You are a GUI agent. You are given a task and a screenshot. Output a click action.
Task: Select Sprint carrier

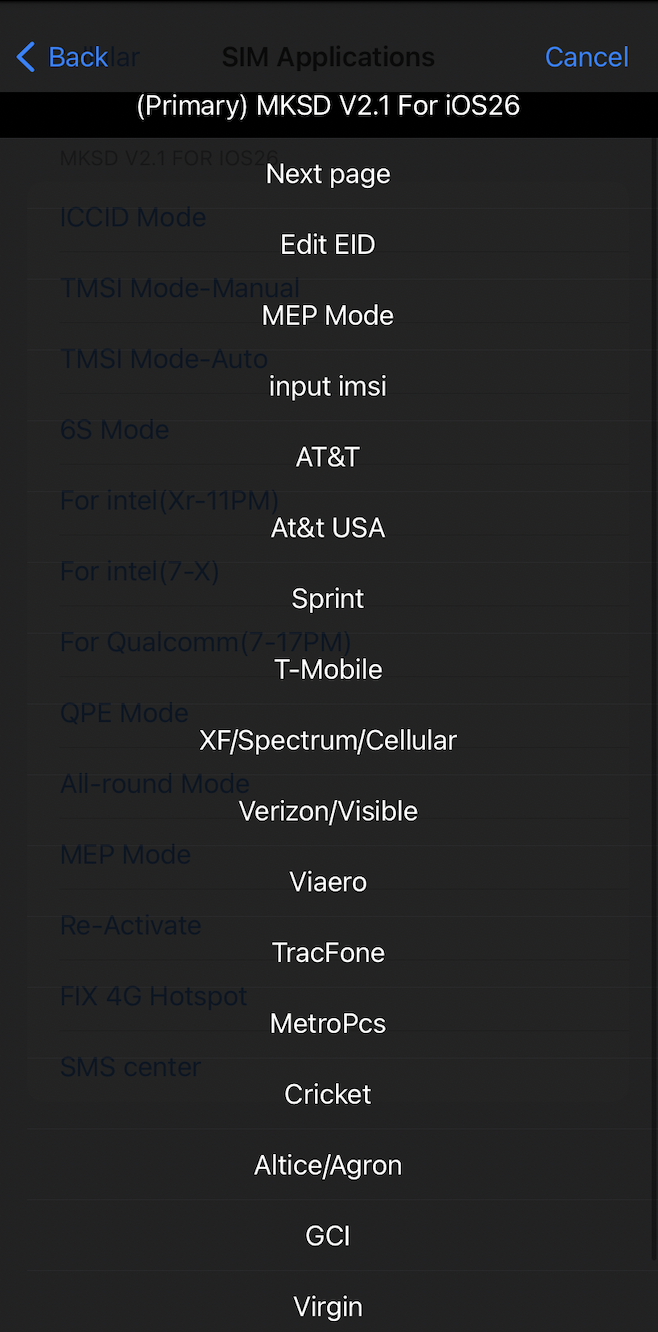point(328,599)
